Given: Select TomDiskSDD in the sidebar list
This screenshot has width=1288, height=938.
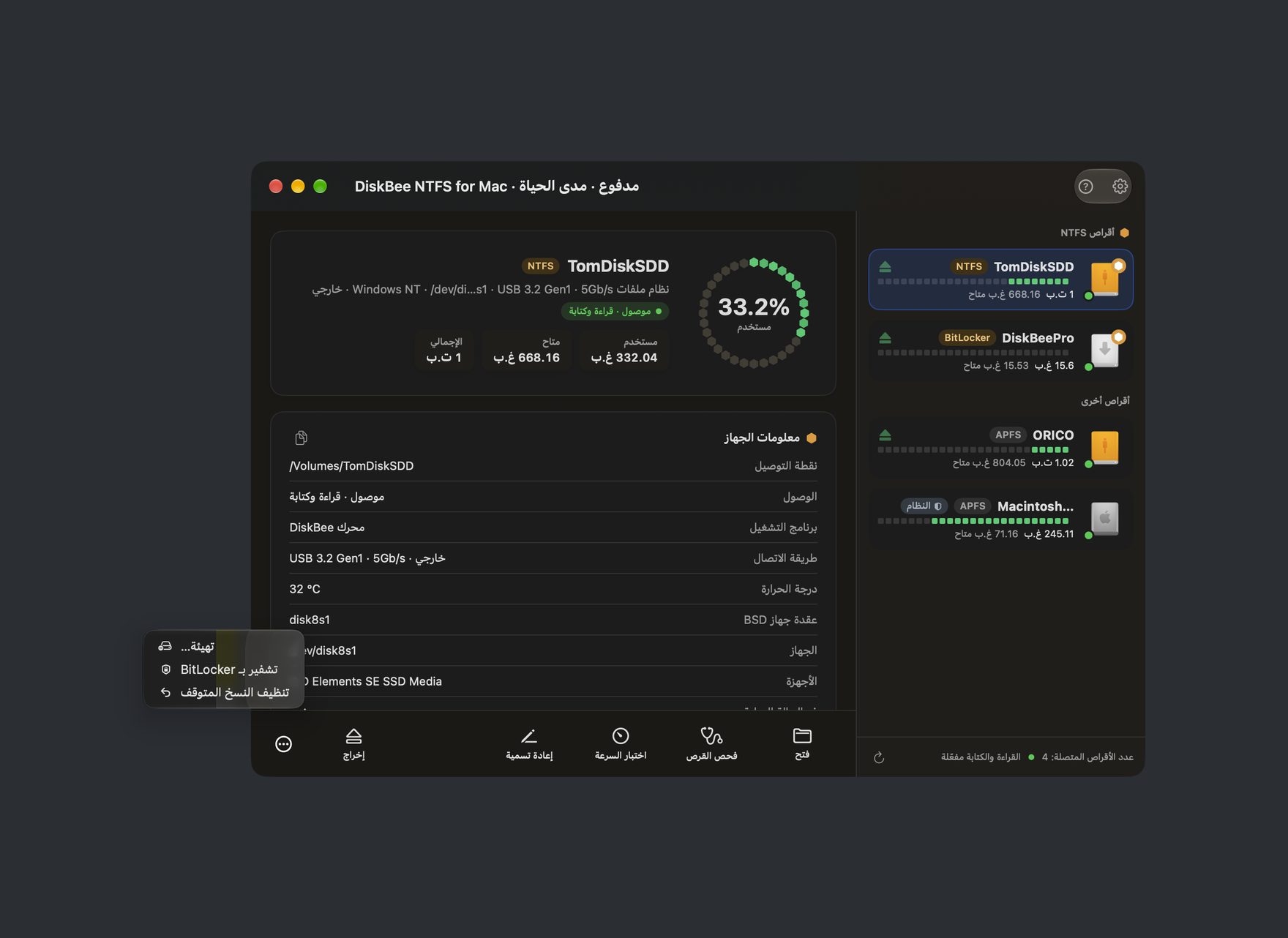Looking at the screenshot, I should [x=1000, y=279].
